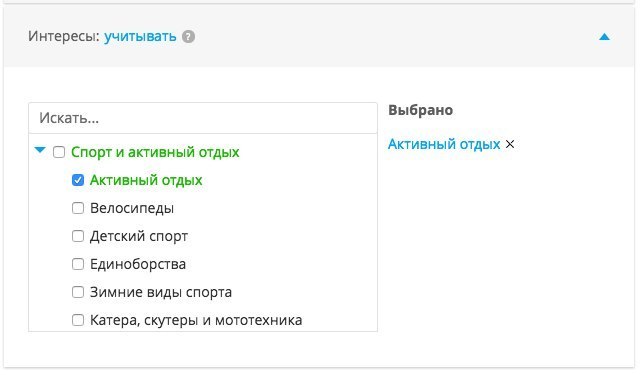
Task: Click the Зимние виды спорта label
Action: click(x=161, y=292)
